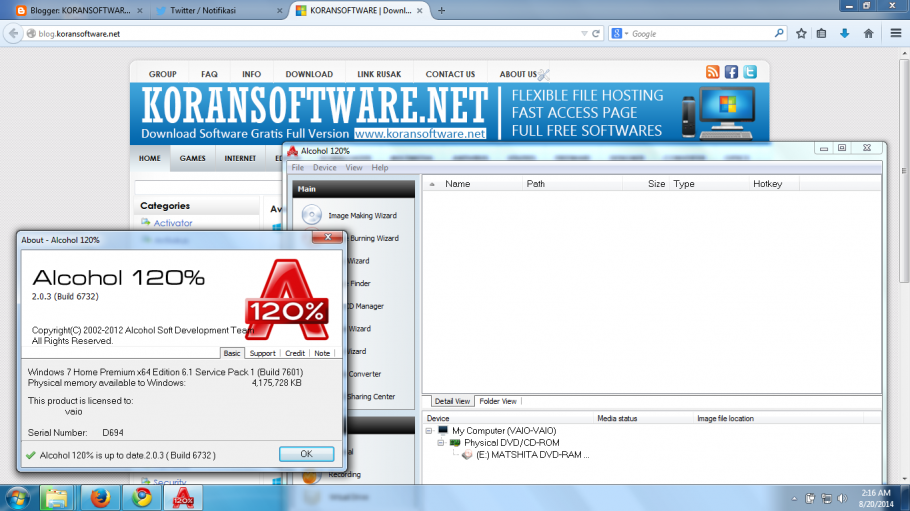Click the My Computer device icon
Image resolution: width=910 pixels, height=511 pixels.
point(443,430)
